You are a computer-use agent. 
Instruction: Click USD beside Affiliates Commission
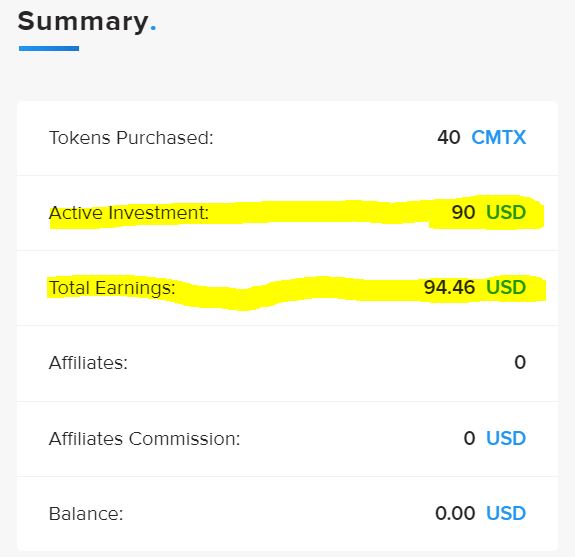coord(506,438)
